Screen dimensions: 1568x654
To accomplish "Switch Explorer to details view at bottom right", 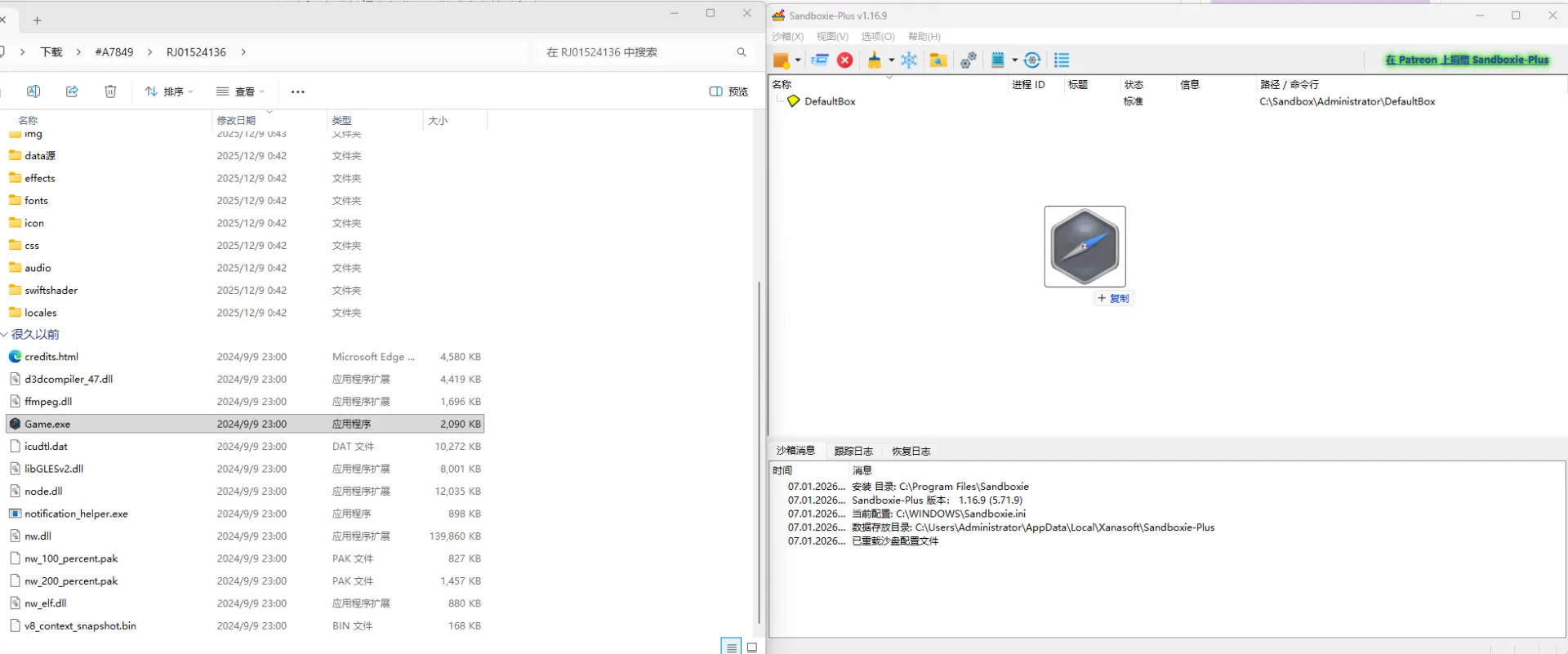I will [x=731, y=647].
